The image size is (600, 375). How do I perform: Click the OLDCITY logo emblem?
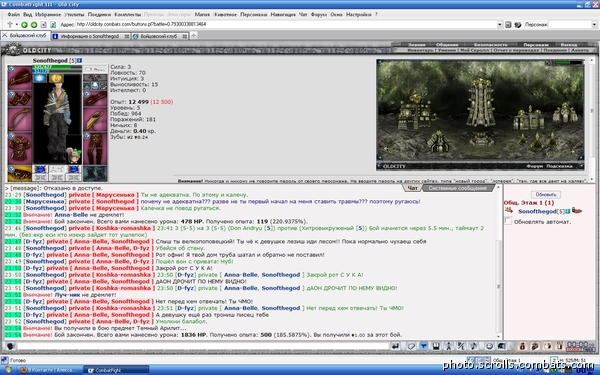(x=13, y=50)
